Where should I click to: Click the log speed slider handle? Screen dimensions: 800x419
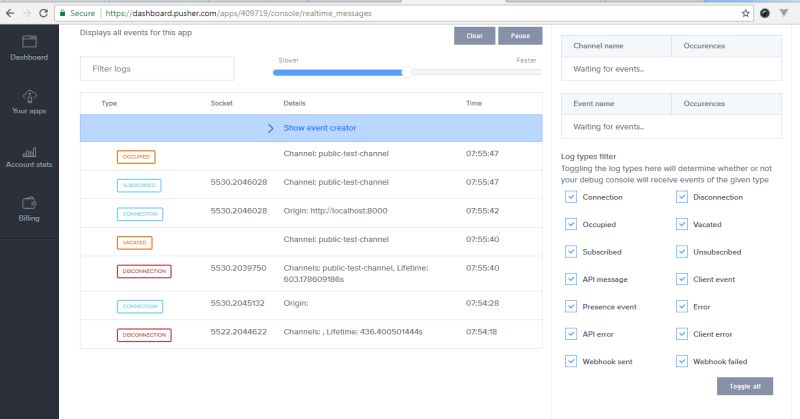(x=407, y=72)
